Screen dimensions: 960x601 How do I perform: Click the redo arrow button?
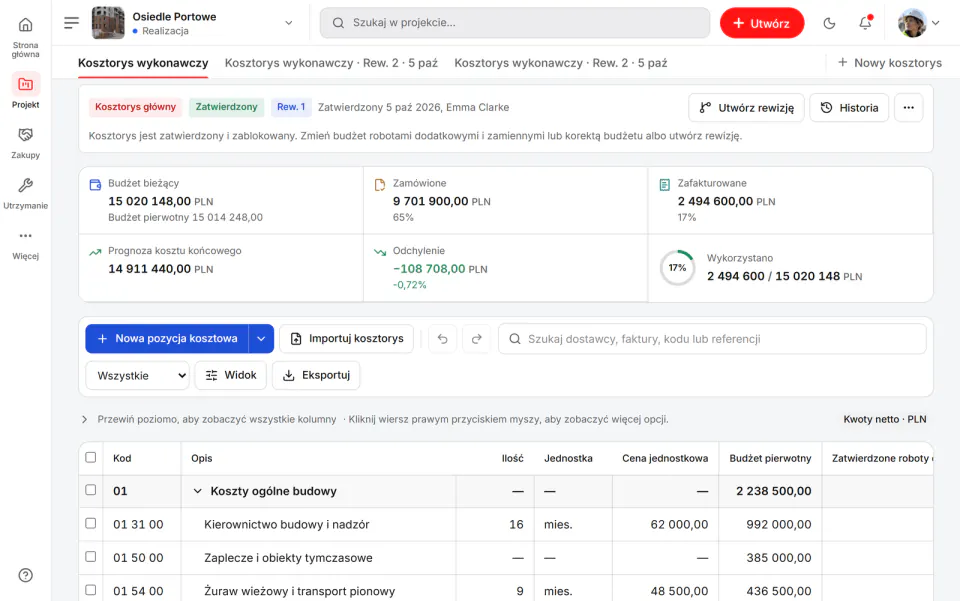pos(477,339)
